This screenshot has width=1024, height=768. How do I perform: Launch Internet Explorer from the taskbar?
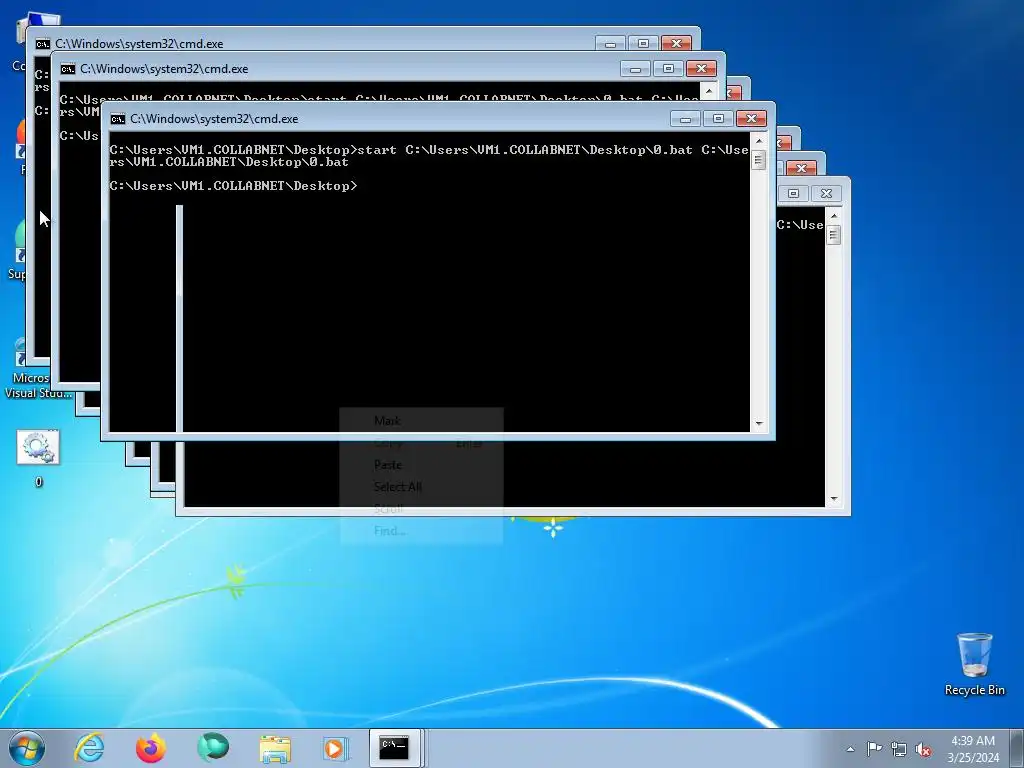[89, 748]
